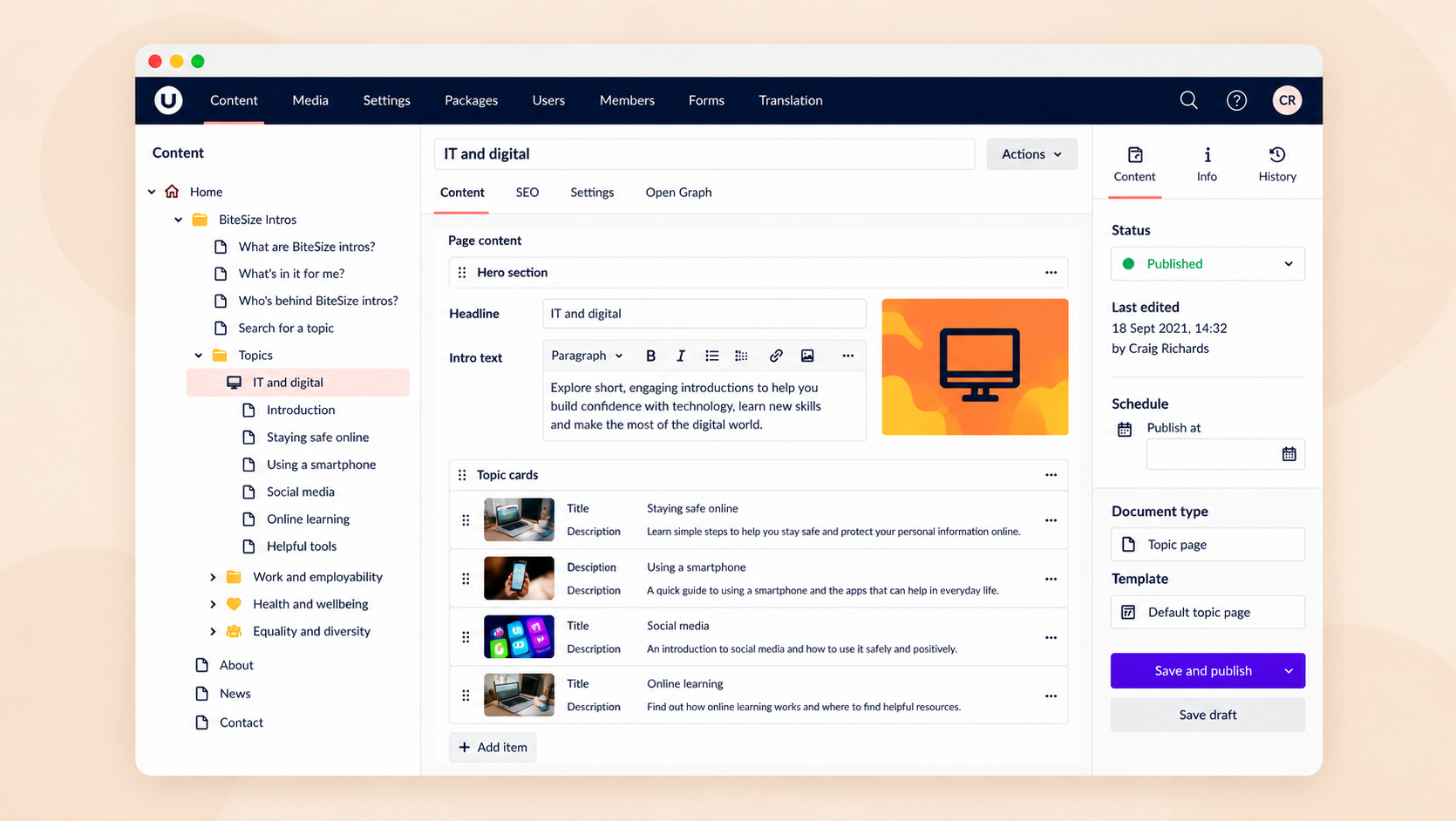Open the Published status dropdown
This screenshot has height=821, width=1456.
1208,264
